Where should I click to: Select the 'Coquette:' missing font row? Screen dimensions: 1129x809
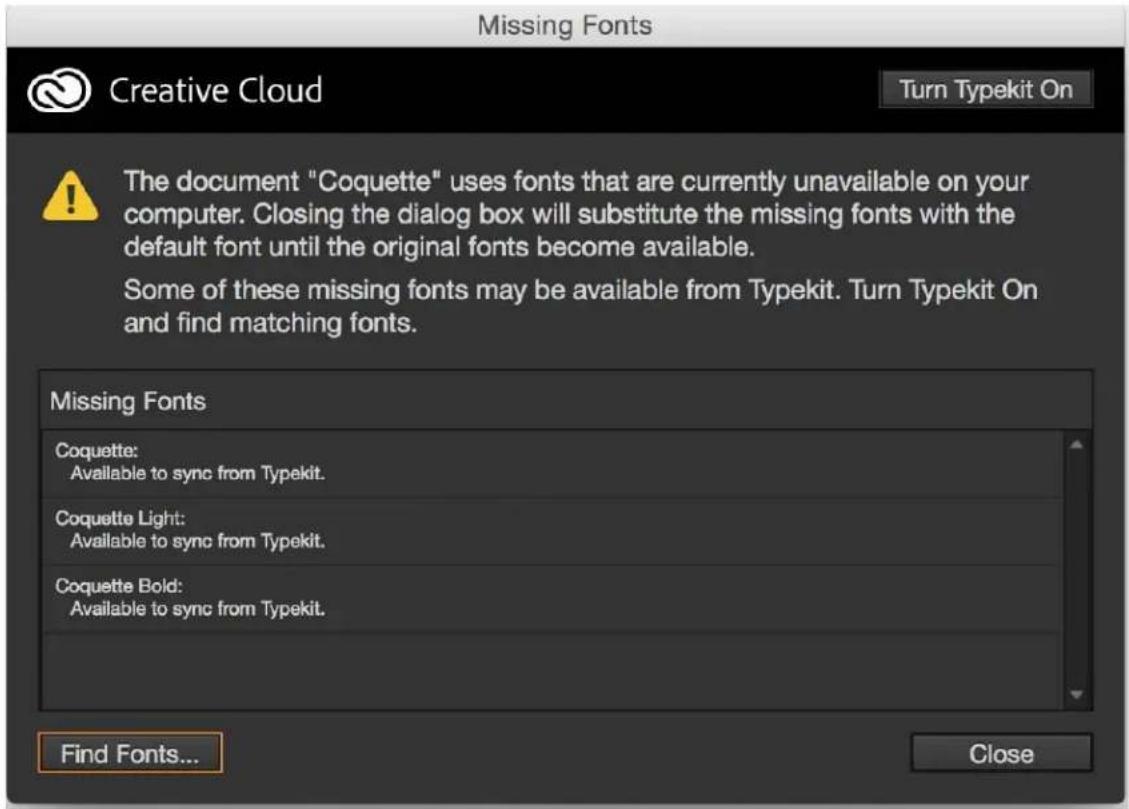click(x=552, y=463)
